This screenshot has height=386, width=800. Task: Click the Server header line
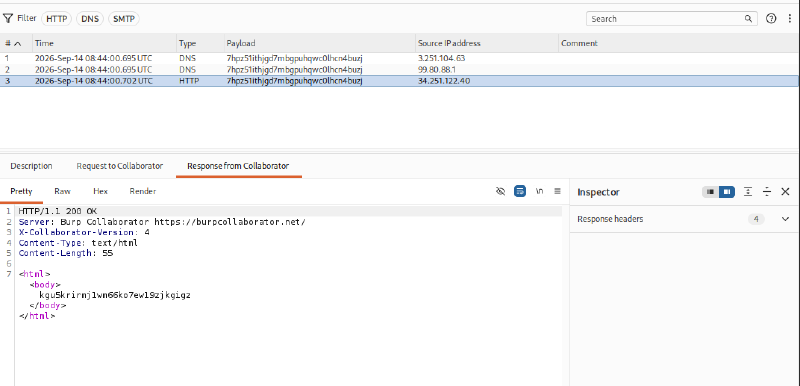162,222
